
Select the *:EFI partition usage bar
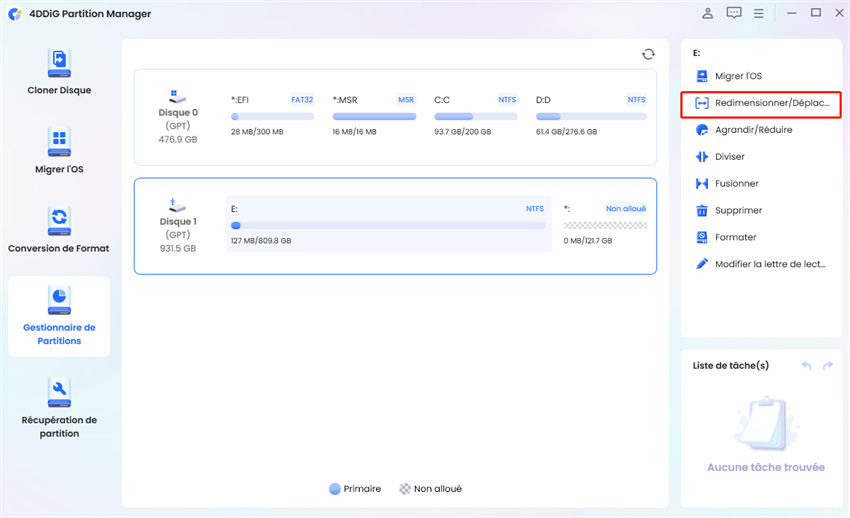pyautogui.click(x=273, y=116)
